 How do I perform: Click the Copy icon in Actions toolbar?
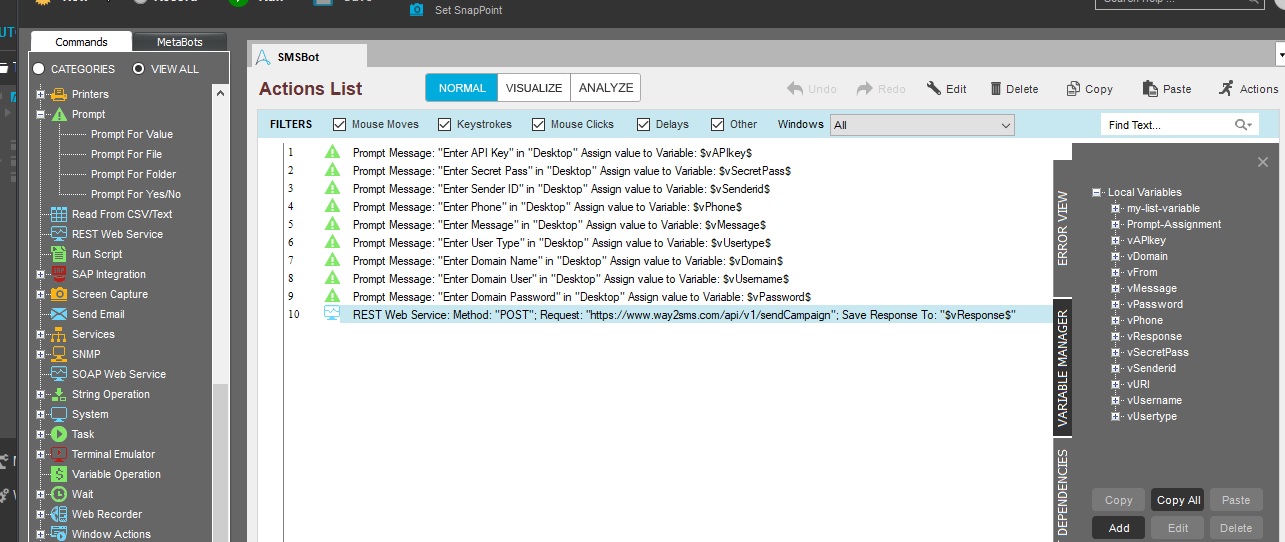[x=1073, y=88]
